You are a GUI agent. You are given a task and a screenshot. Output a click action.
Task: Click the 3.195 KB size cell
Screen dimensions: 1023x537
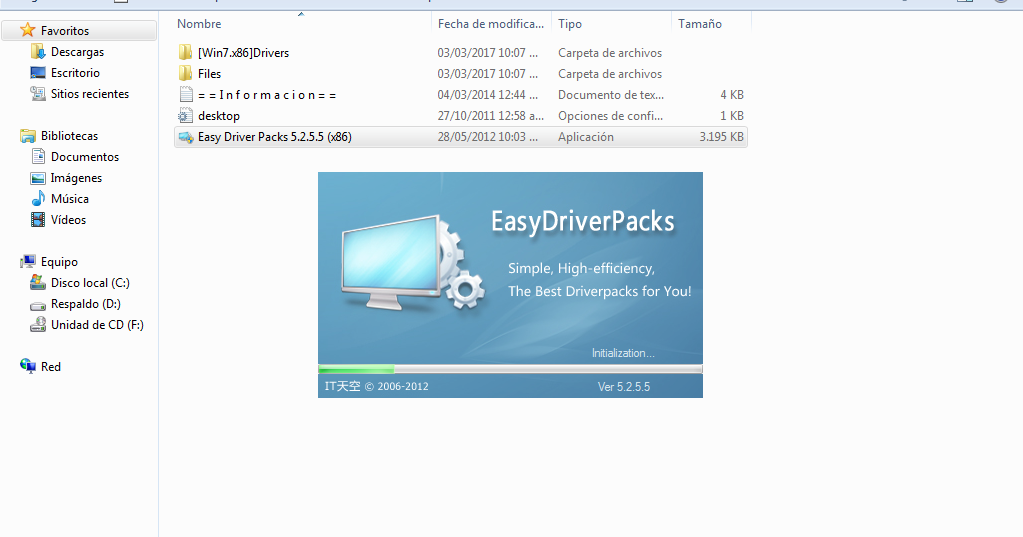pyautogui.click(x=721, y=136)
